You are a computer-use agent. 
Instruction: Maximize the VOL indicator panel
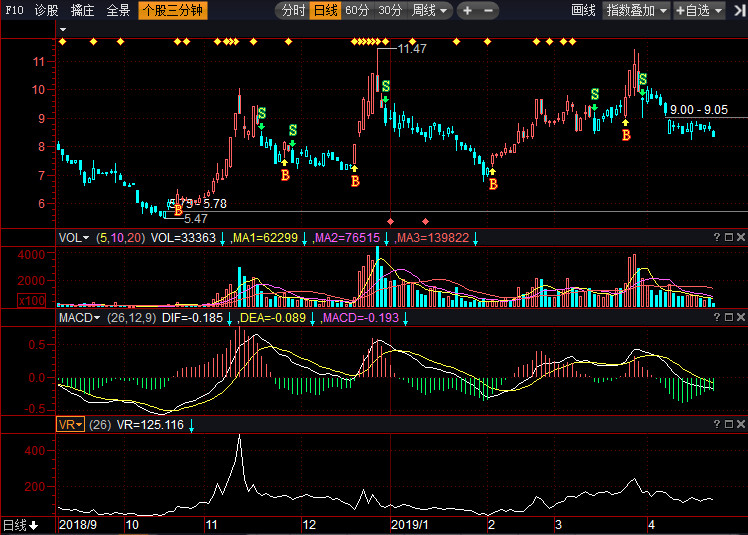[729, 237]
